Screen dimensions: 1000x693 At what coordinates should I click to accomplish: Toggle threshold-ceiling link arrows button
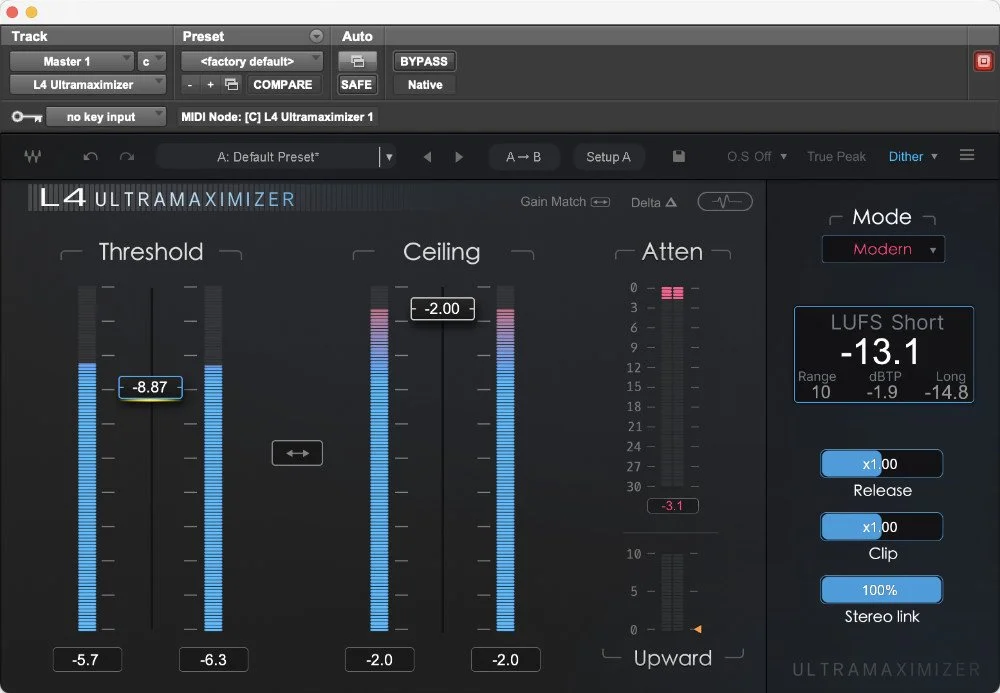pos(297,453)
